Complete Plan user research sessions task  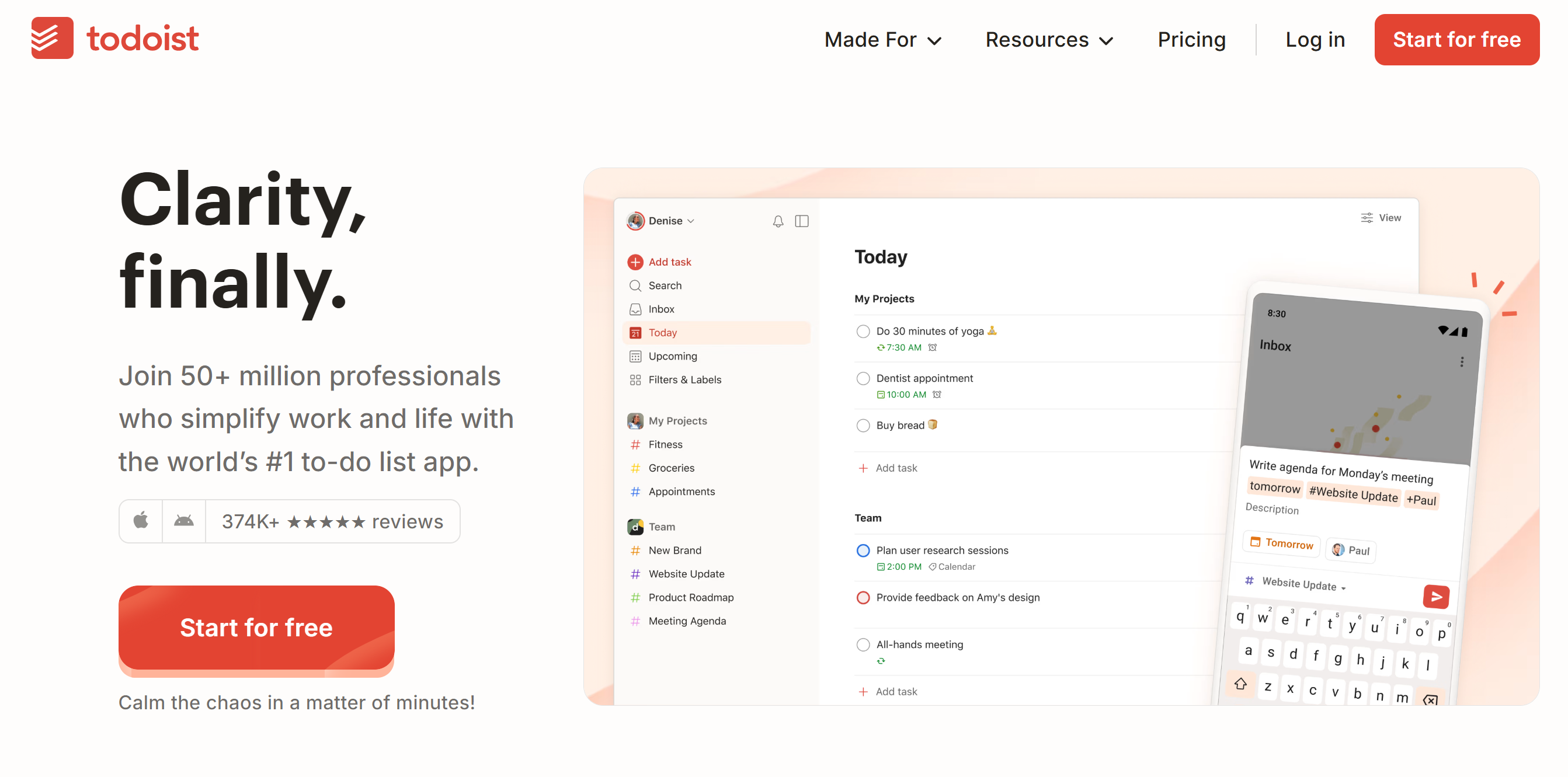point(863,550)
